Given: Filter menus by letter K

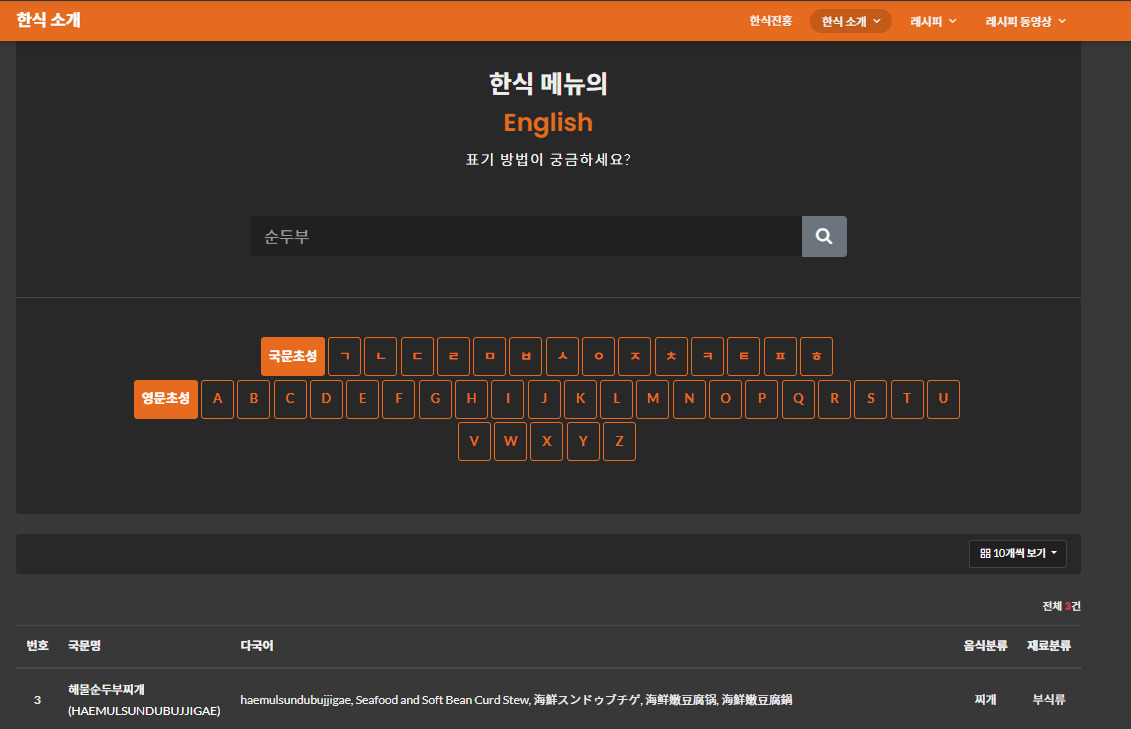Looking at the screenshot, I should pyautogui.click(x=581, y=399).
